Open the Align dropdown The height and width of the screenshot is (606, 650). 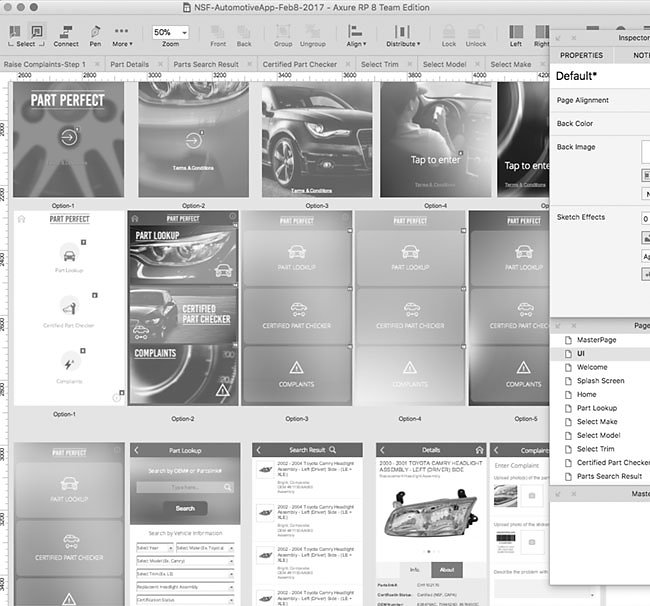356,36
